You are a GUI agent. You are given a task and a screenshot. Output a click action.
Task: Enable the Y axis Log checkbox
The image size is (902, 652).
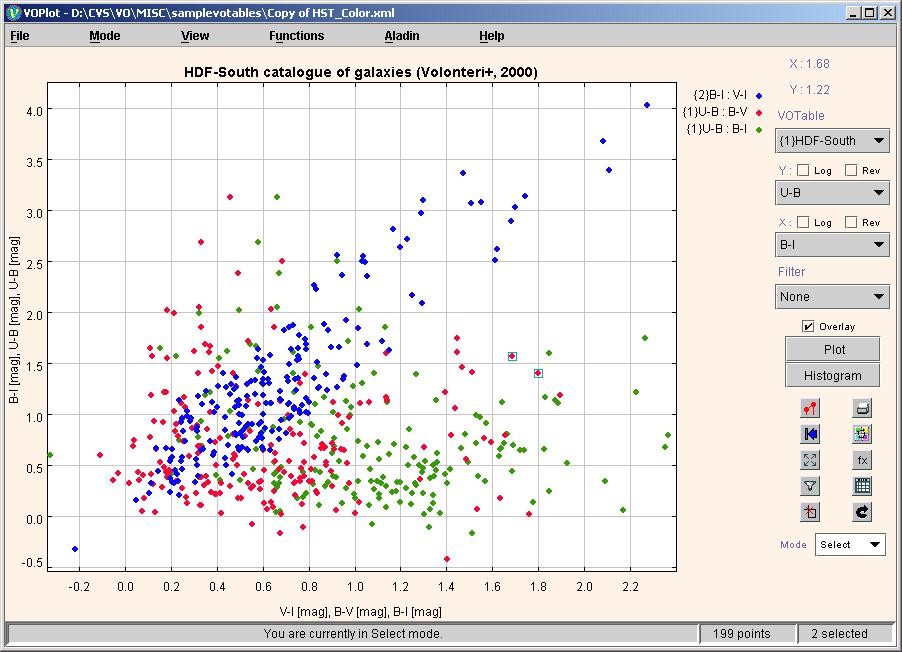tap(803, 170)
